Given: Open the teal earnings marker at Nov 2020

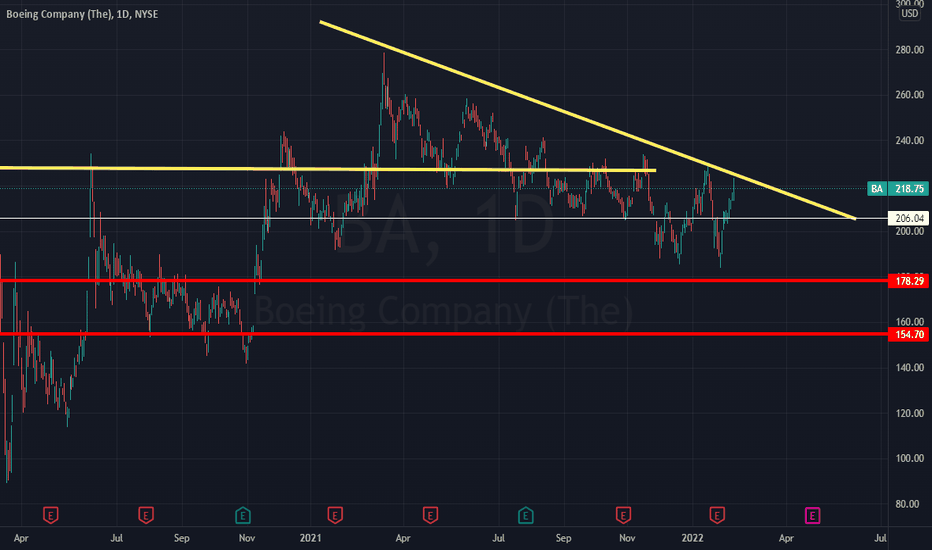Looking at the screenshot, I should (x=243, y=515).
